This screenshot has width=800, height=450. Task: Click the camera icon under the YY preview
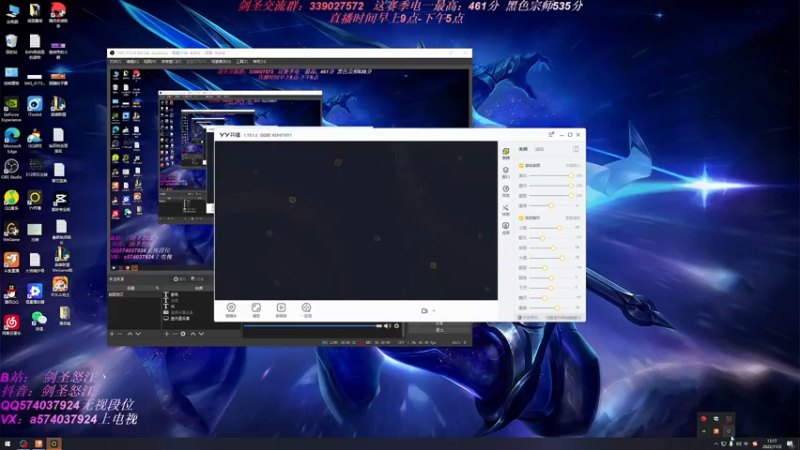click(x=424, y=310)
